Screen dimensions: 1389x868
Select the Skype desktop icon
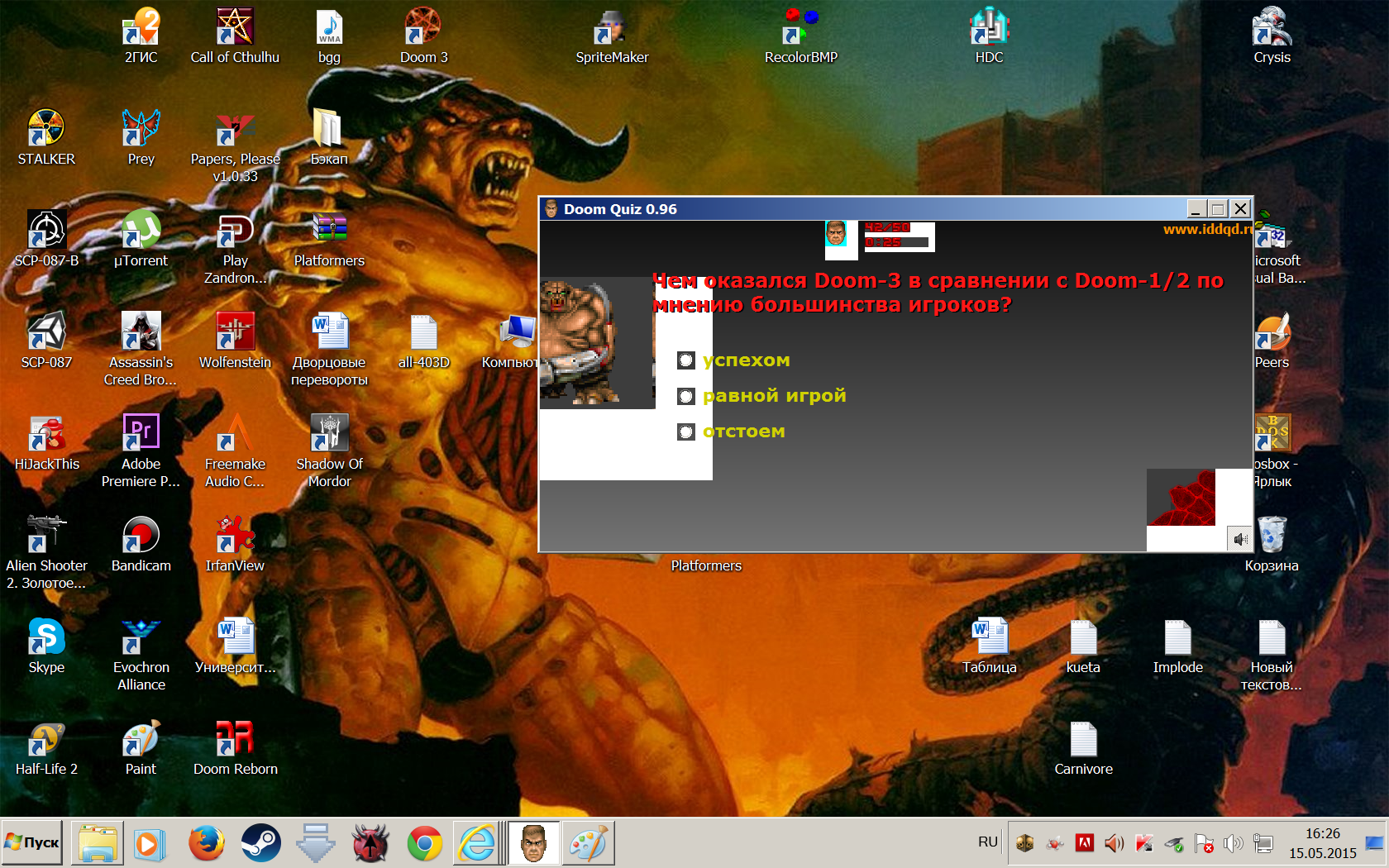(46, 646)
